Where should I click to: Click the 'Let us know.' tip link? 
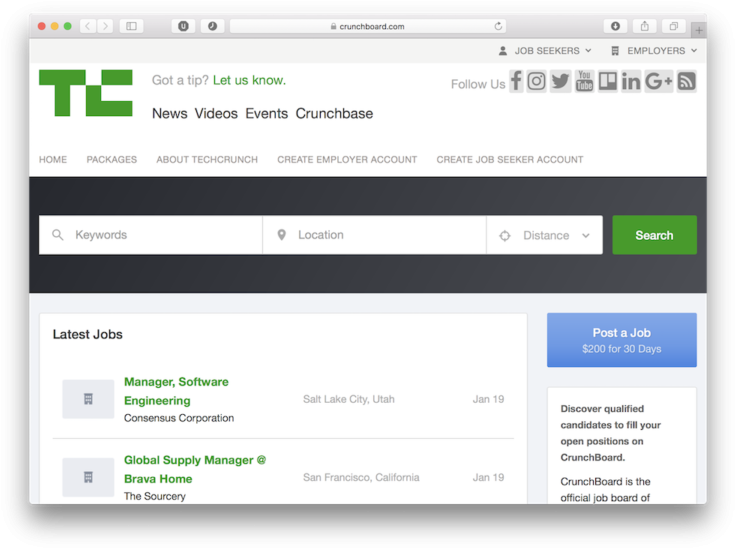[x=249, y=80]
